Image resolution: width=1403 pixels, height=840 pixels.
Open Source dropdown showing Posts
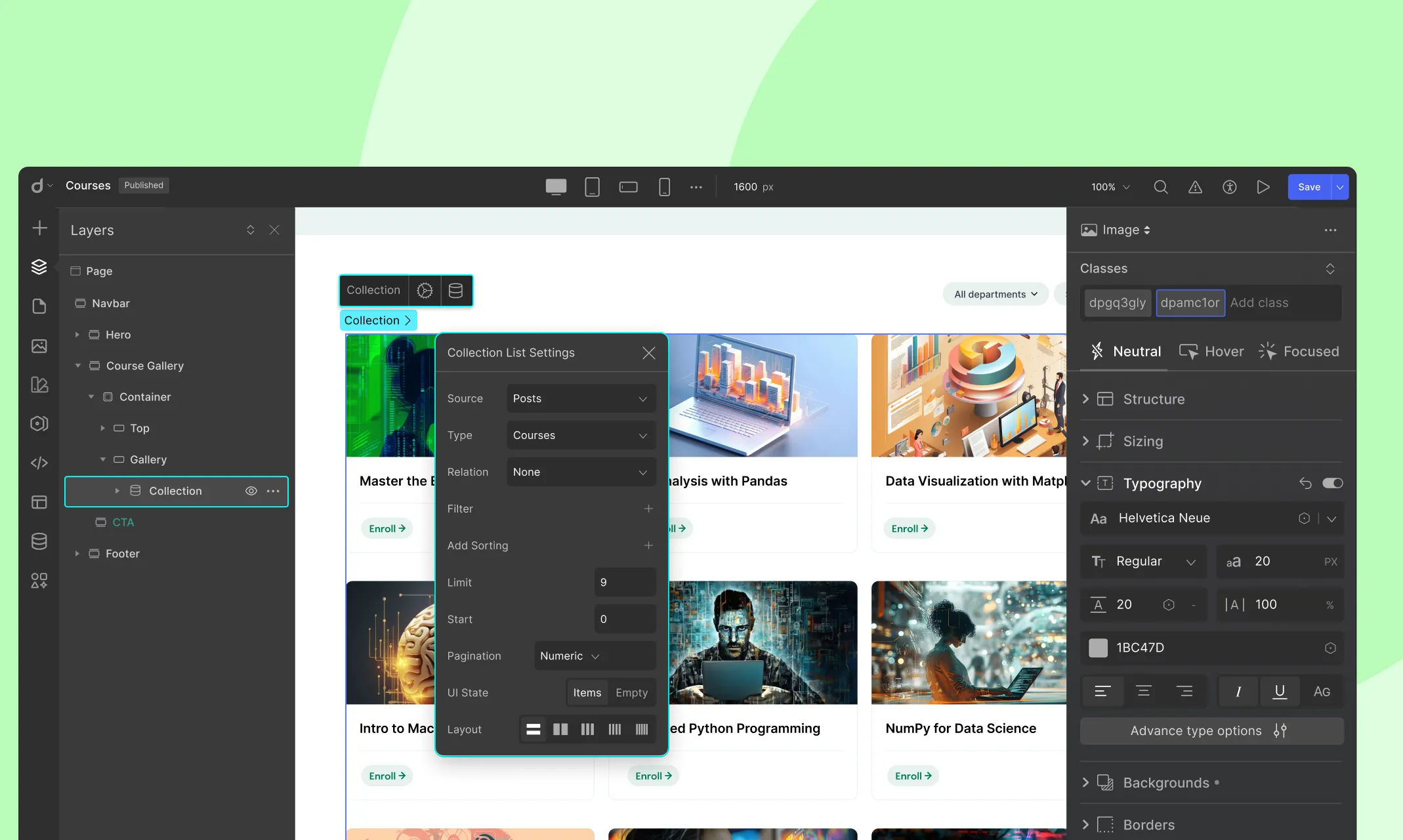[x=581, y=398]
